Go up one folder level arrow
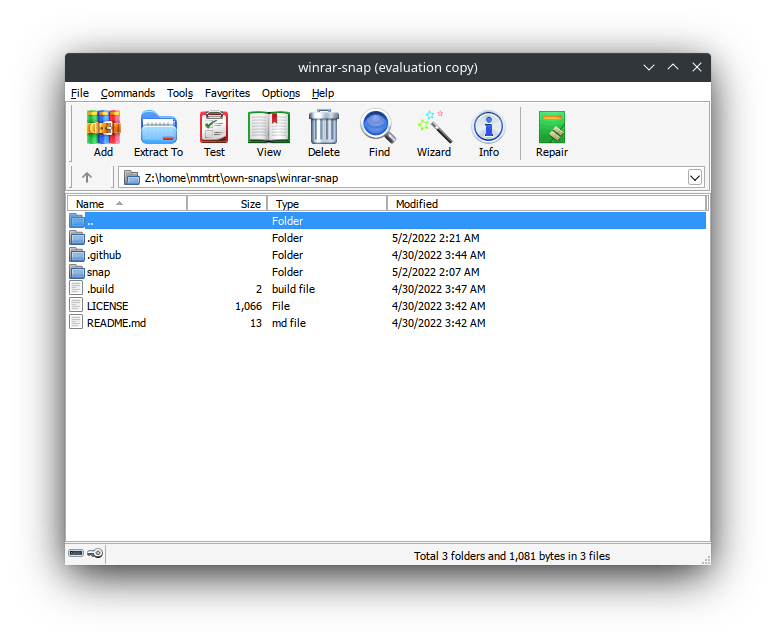The height and width of the screenshot is (642, 776). [x=87, y=177]
